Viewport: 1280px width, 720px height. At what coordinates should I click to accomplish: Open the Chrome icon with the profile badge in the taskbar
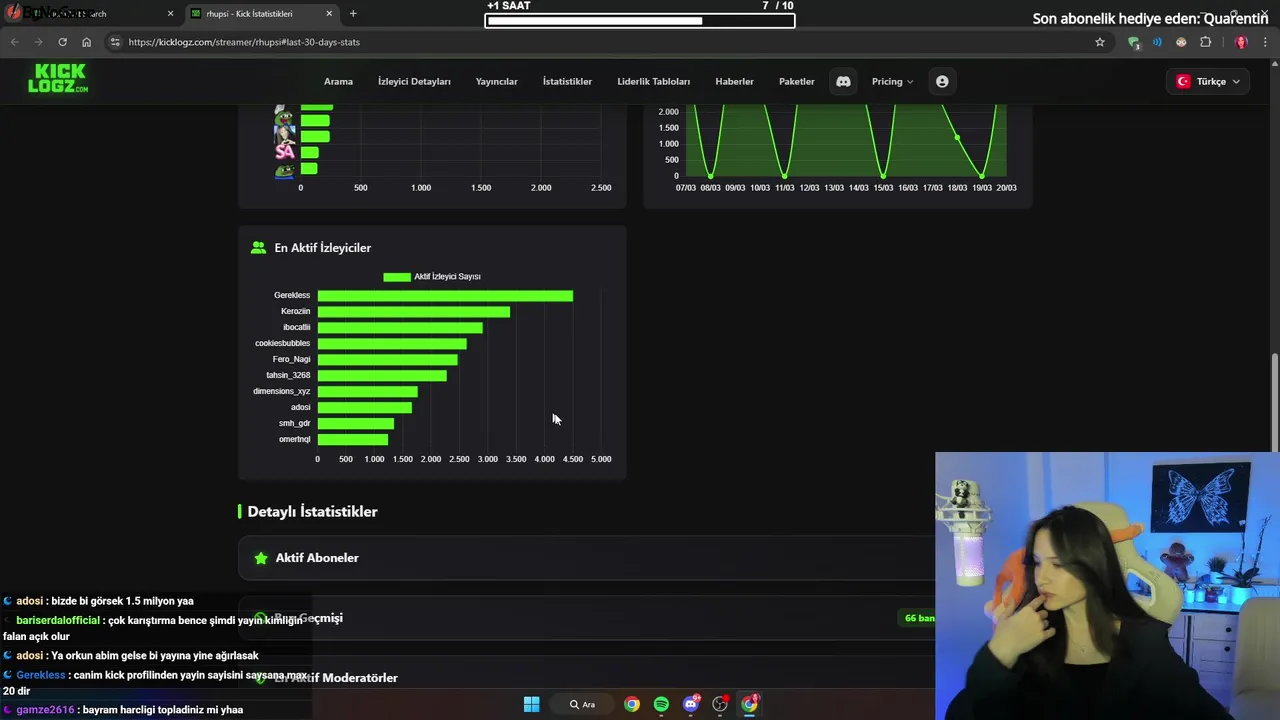(x=749, y=704)
